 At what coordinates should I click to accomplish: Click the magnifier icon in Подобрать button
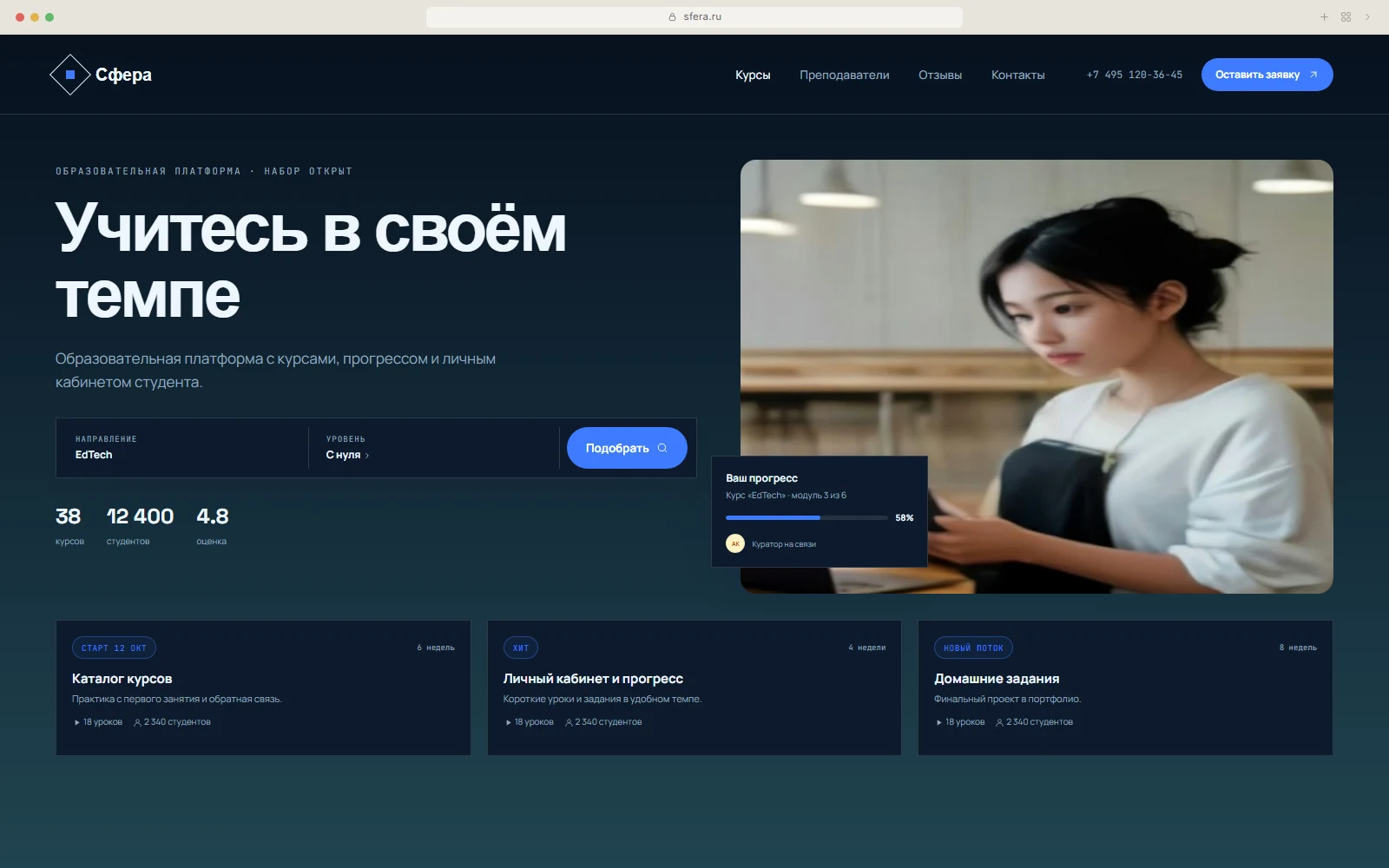[662, 448]
